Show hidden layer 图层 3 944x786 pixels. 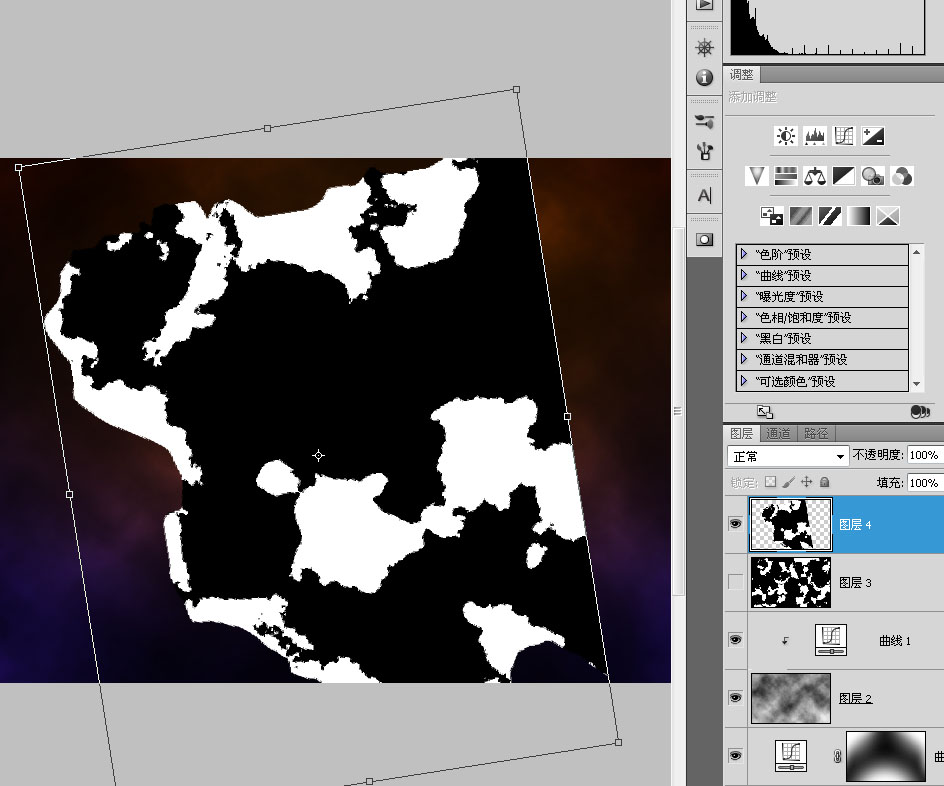(735, 582)
